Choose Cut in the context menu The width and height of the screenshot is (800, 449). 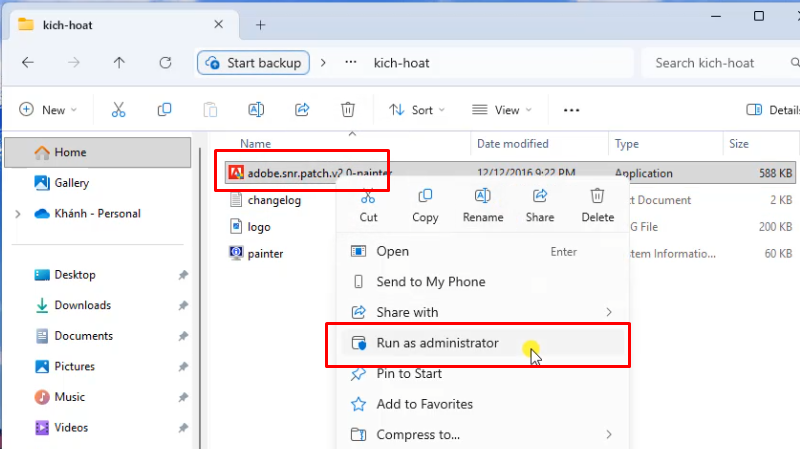[x=368, y=206]
